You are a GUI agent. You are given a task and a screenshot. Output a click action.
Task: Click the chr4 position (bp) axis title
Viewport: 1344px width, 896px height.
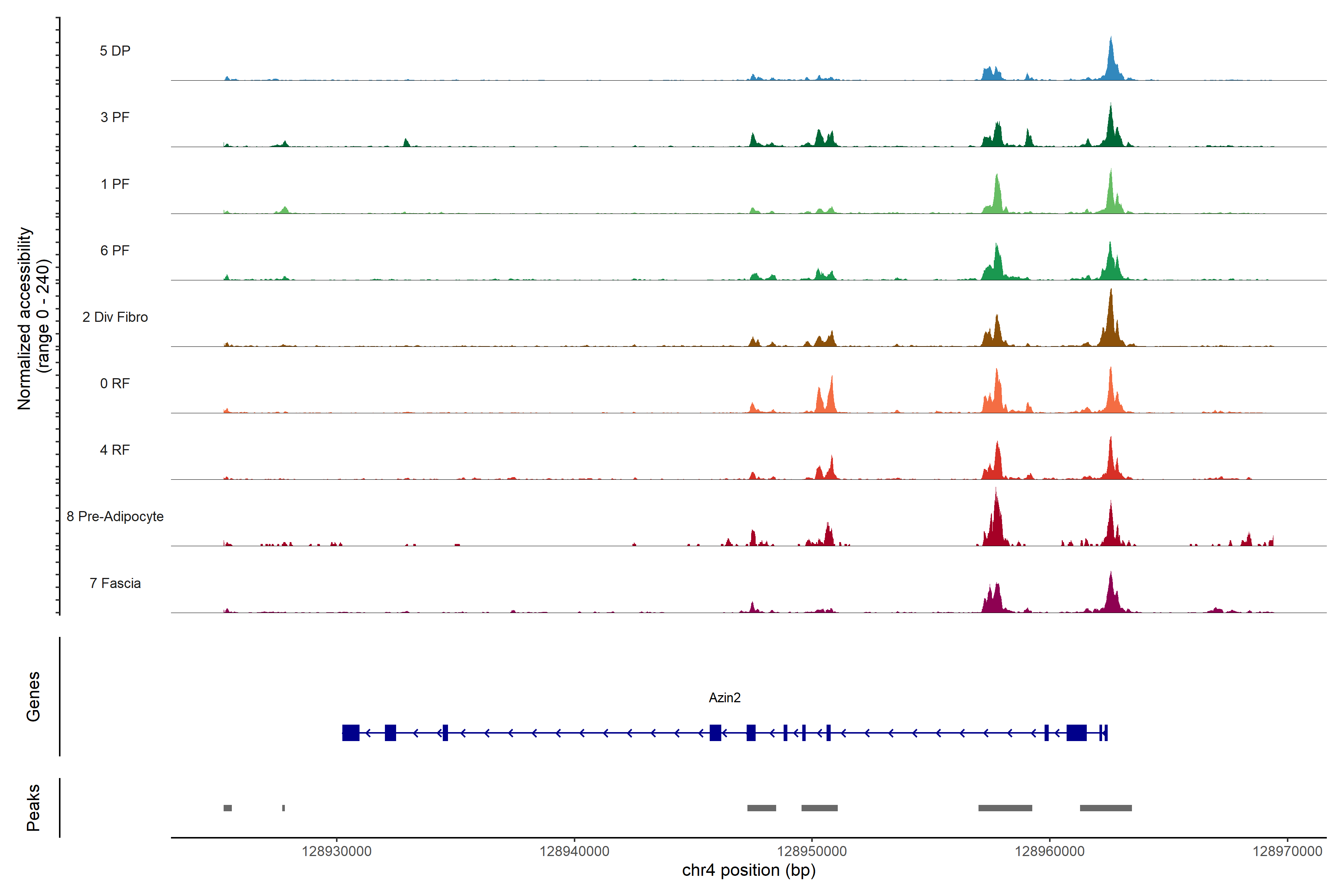point(749,870)
